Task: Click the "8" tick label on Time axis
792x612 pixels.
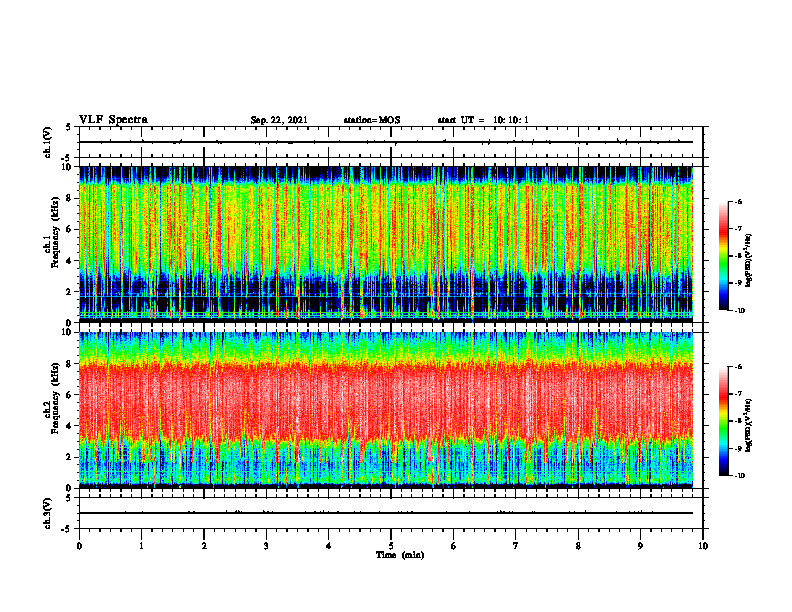Action: click(x=578, y=546)
